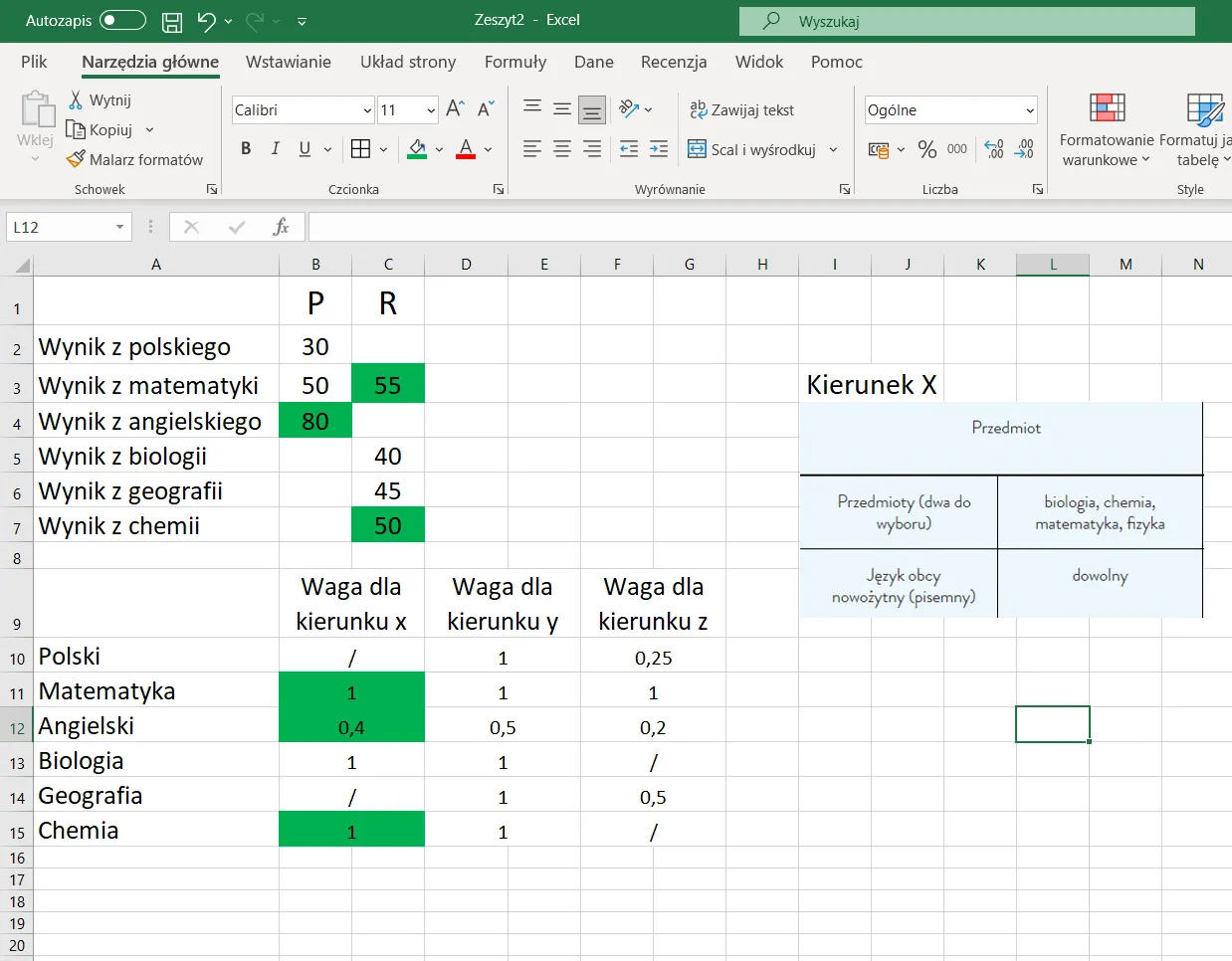This screenshot has height=961, width=1232.
Task: Toggle the Autozapis switch
Action: pyautogui.click(x=122, y=21)
